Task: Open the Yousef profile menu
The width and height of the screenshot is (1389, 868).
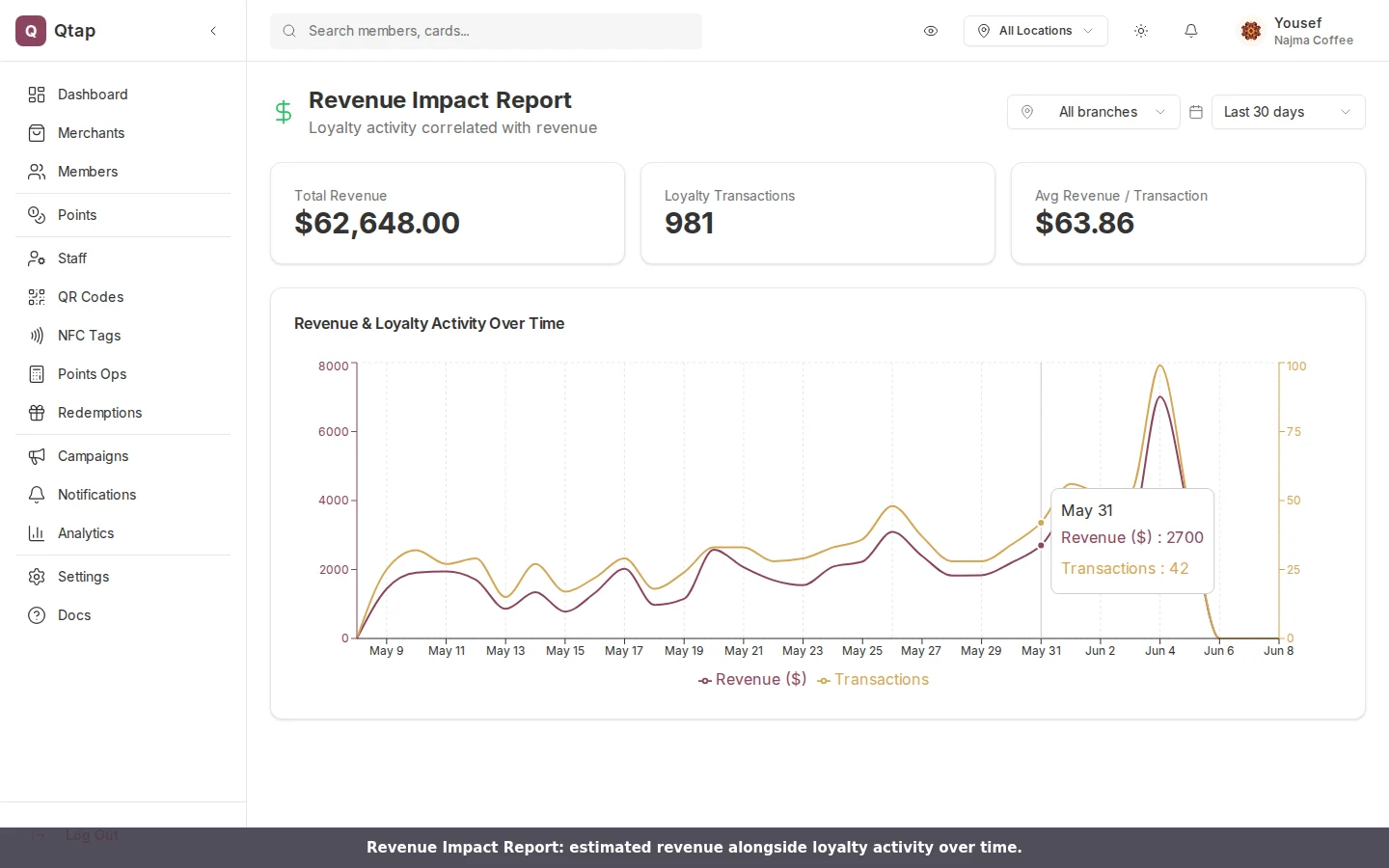Action: coord(1297,31)
